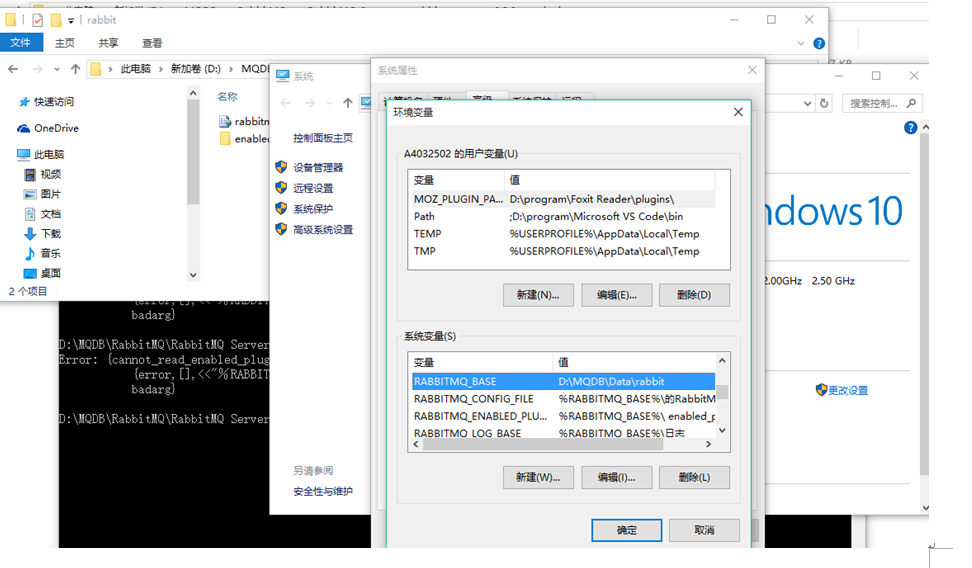Expand breadcrumb chevron after 此电脑
The image size is (972, 568).
pyautogui.click(x=161, y=69)
